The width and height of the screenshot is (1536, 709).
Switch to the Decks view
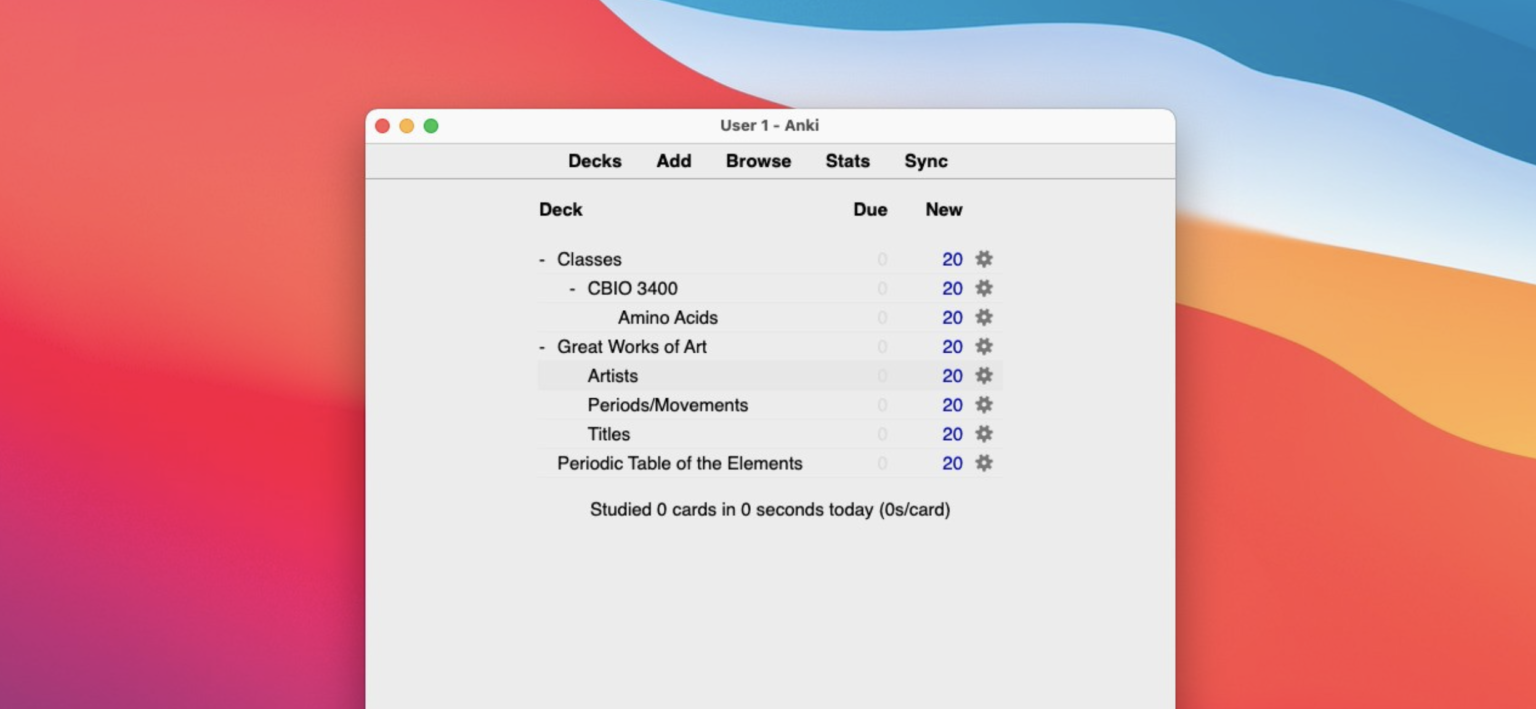pos(595,161)
